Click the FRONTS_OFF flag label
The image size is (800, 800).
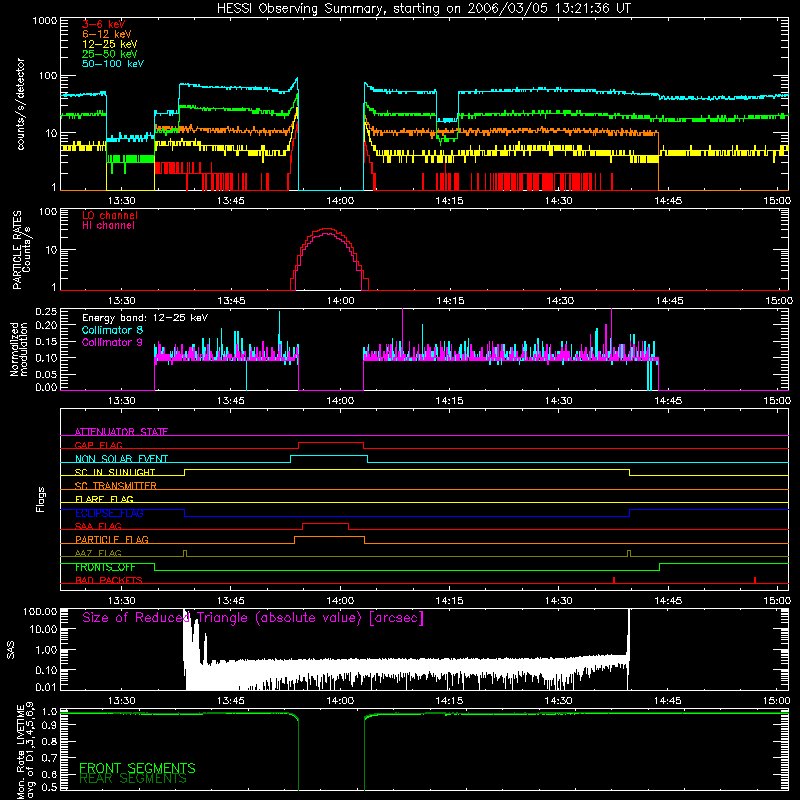[105, 567]
